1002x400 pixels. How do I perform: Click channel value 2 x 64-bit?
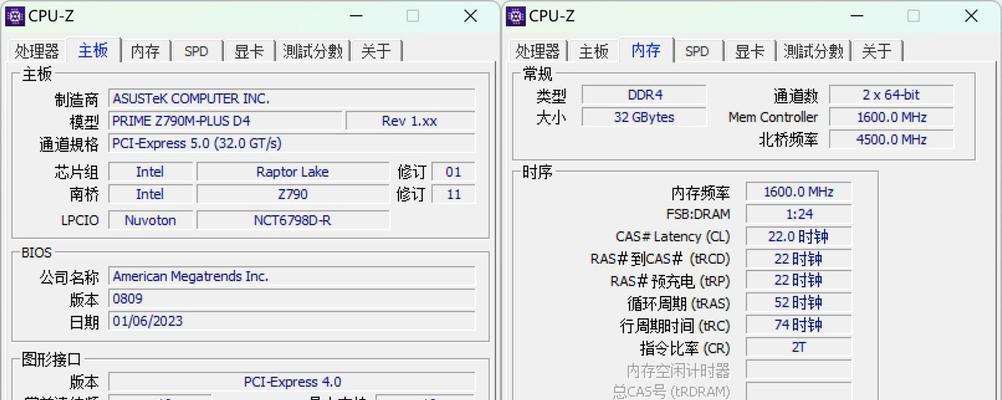pos(891,95)
